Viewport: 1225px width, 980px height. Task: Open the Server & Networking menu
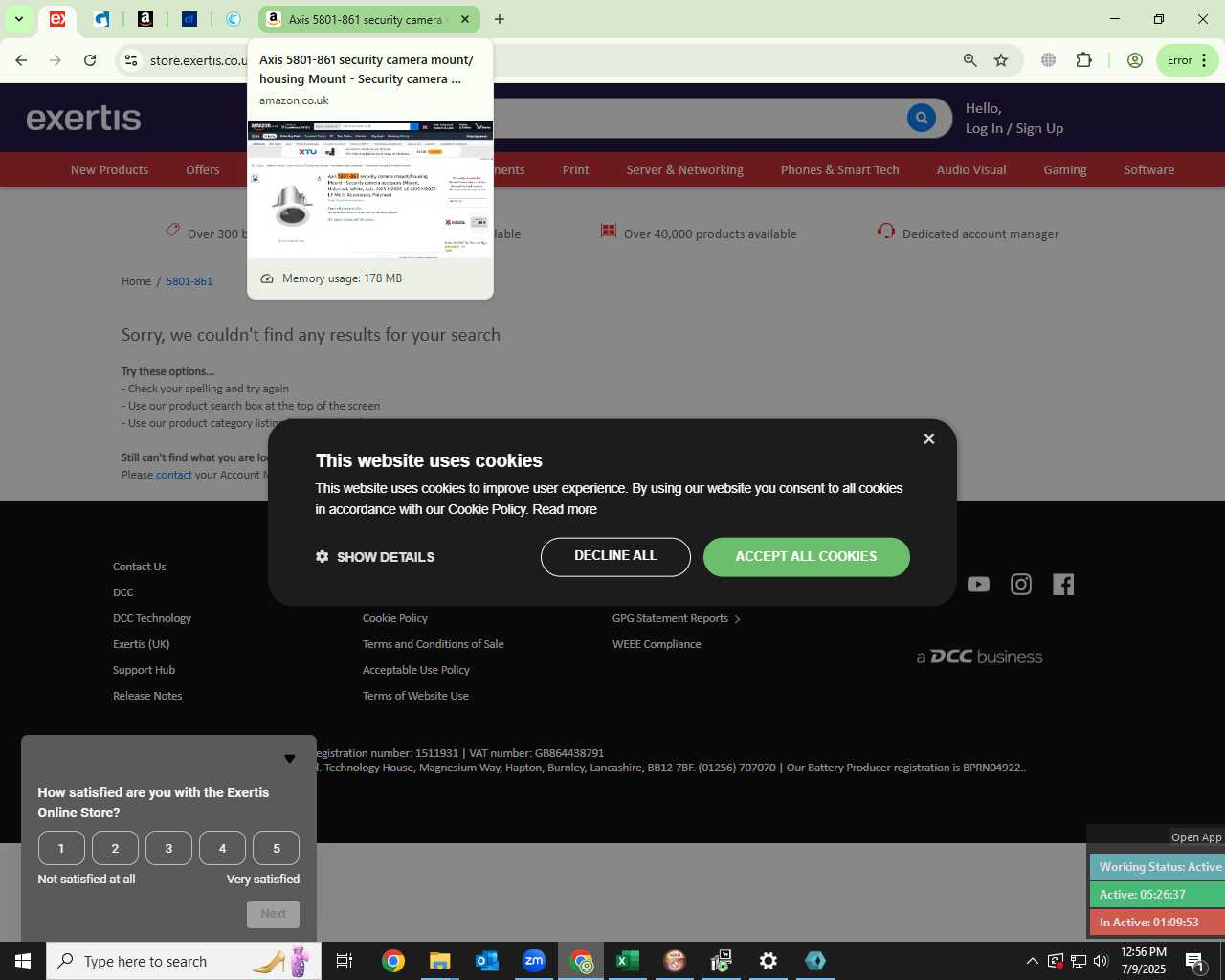coord(685,169)
